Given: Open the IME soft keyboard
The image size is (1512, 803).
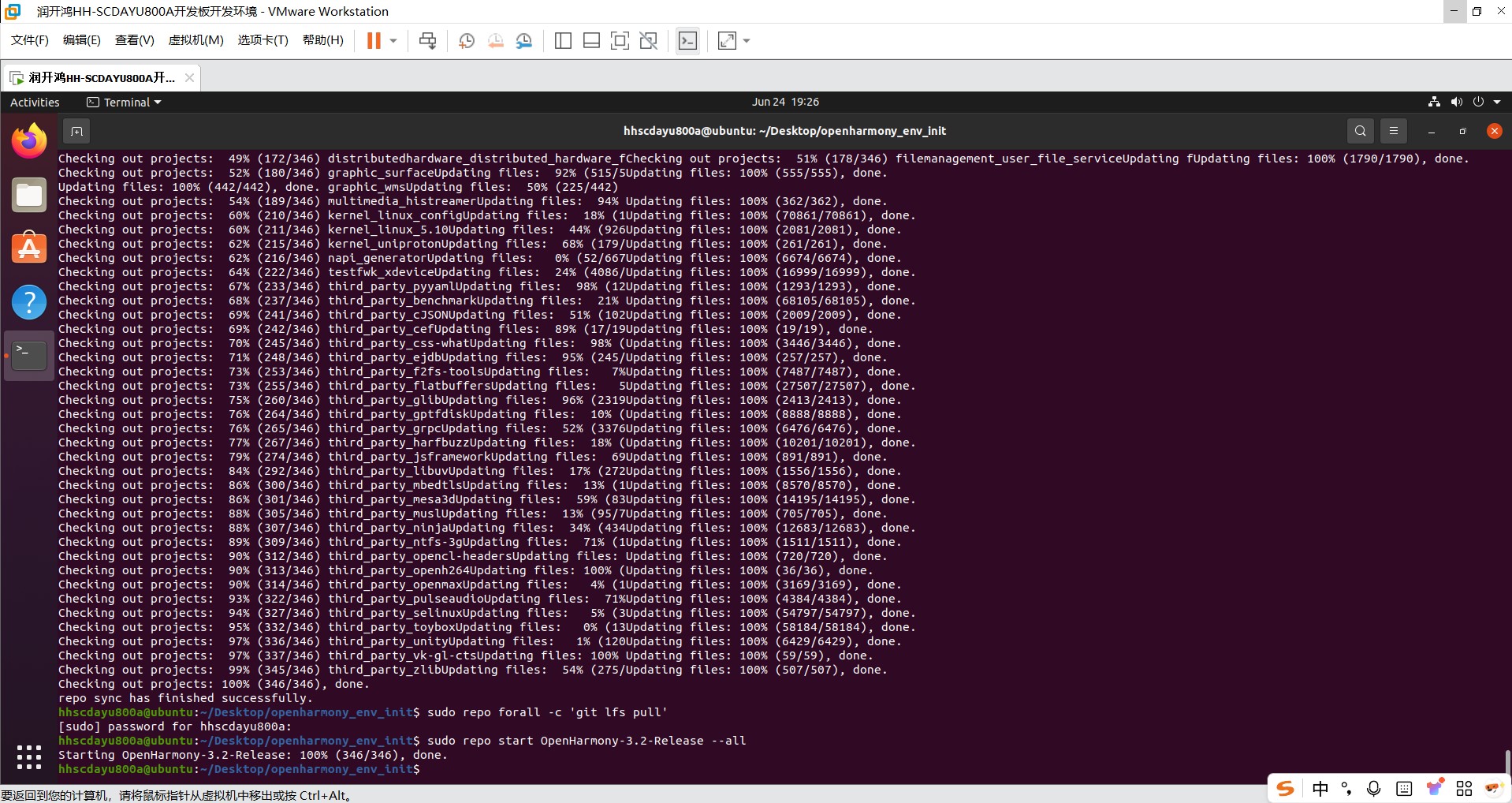Looking at the screenshot, I should (1404, 788).
